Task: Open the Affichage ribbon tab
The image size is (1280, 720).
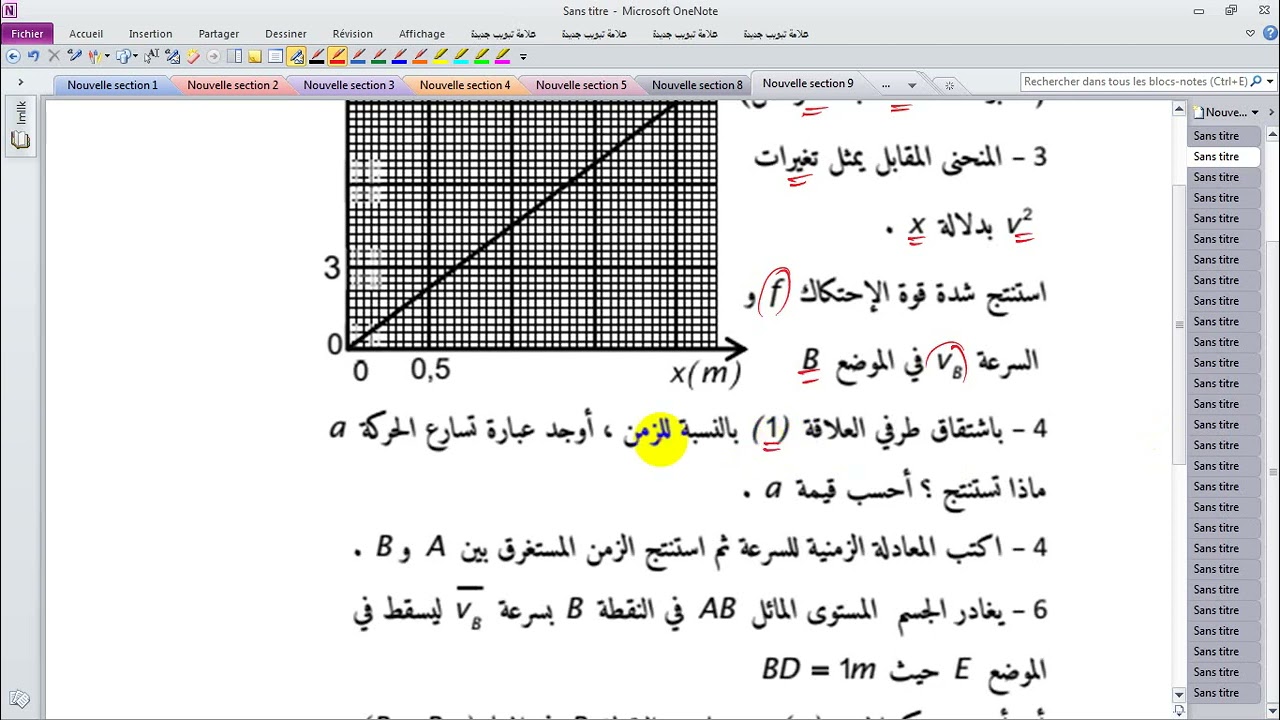Action: (422, 34)
